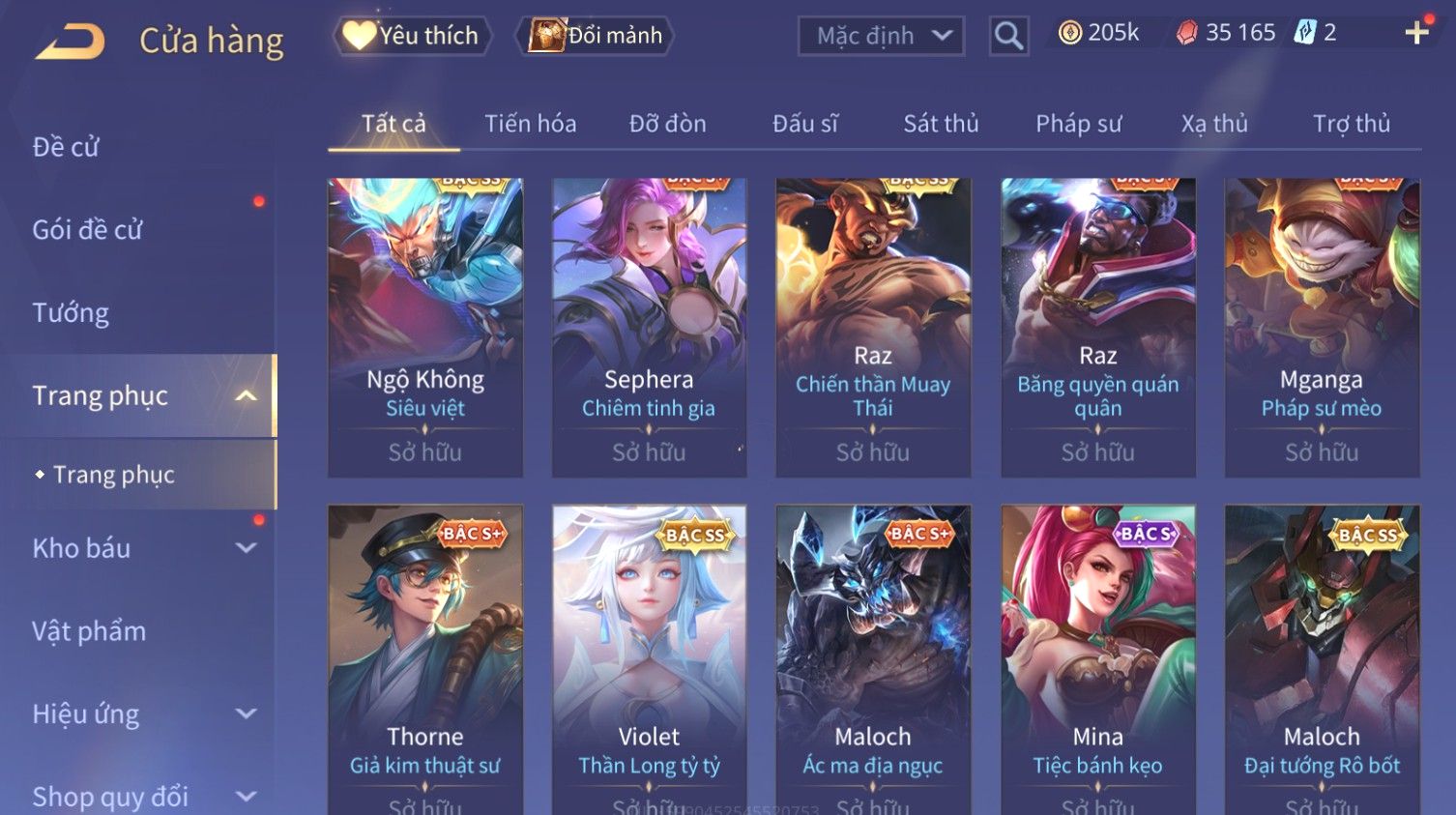The height and width of the screenshot is (815, 1456).
Task: Switch to the Sát thủ tab
Action: 941,124
